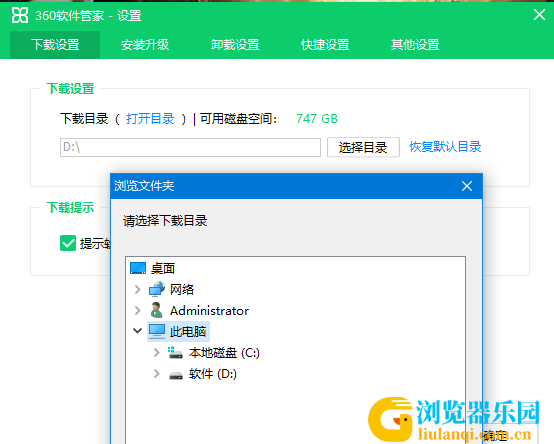Click the download directory path field

pyautogui.click(x=190, y=147)
